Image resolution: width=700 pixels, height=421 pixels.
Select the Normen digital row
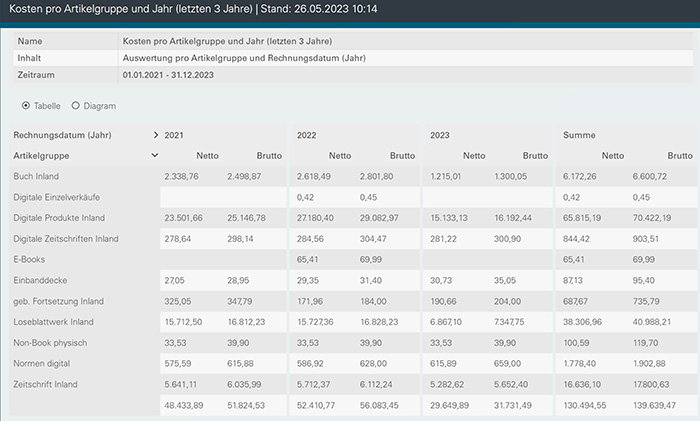click(43, 363)
